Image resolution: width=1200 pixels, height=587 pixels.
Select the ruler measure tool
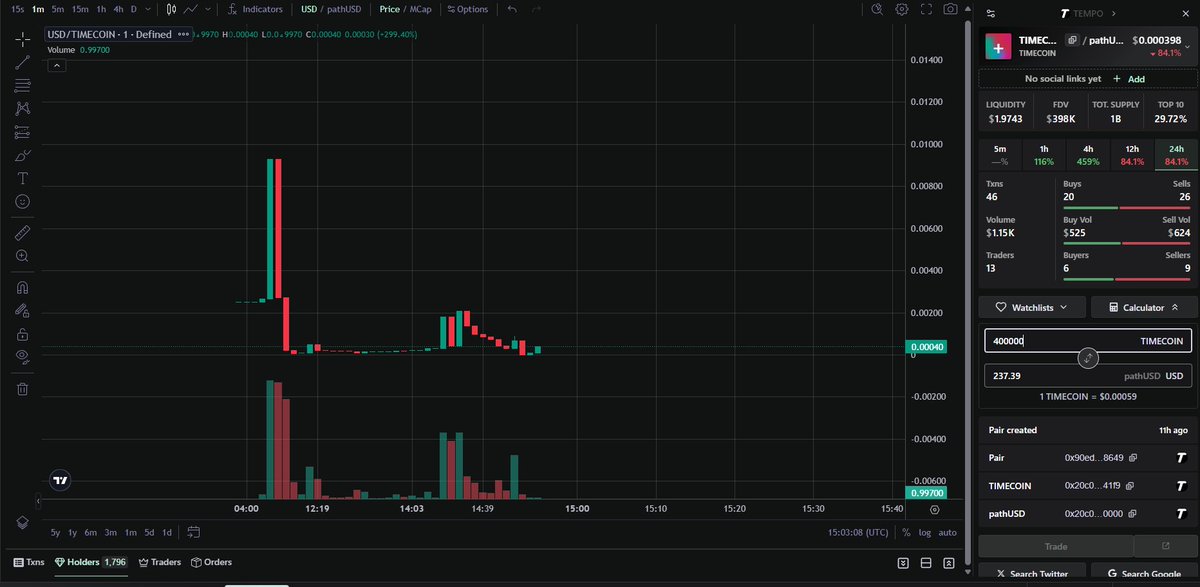click(x=22, y=232)
